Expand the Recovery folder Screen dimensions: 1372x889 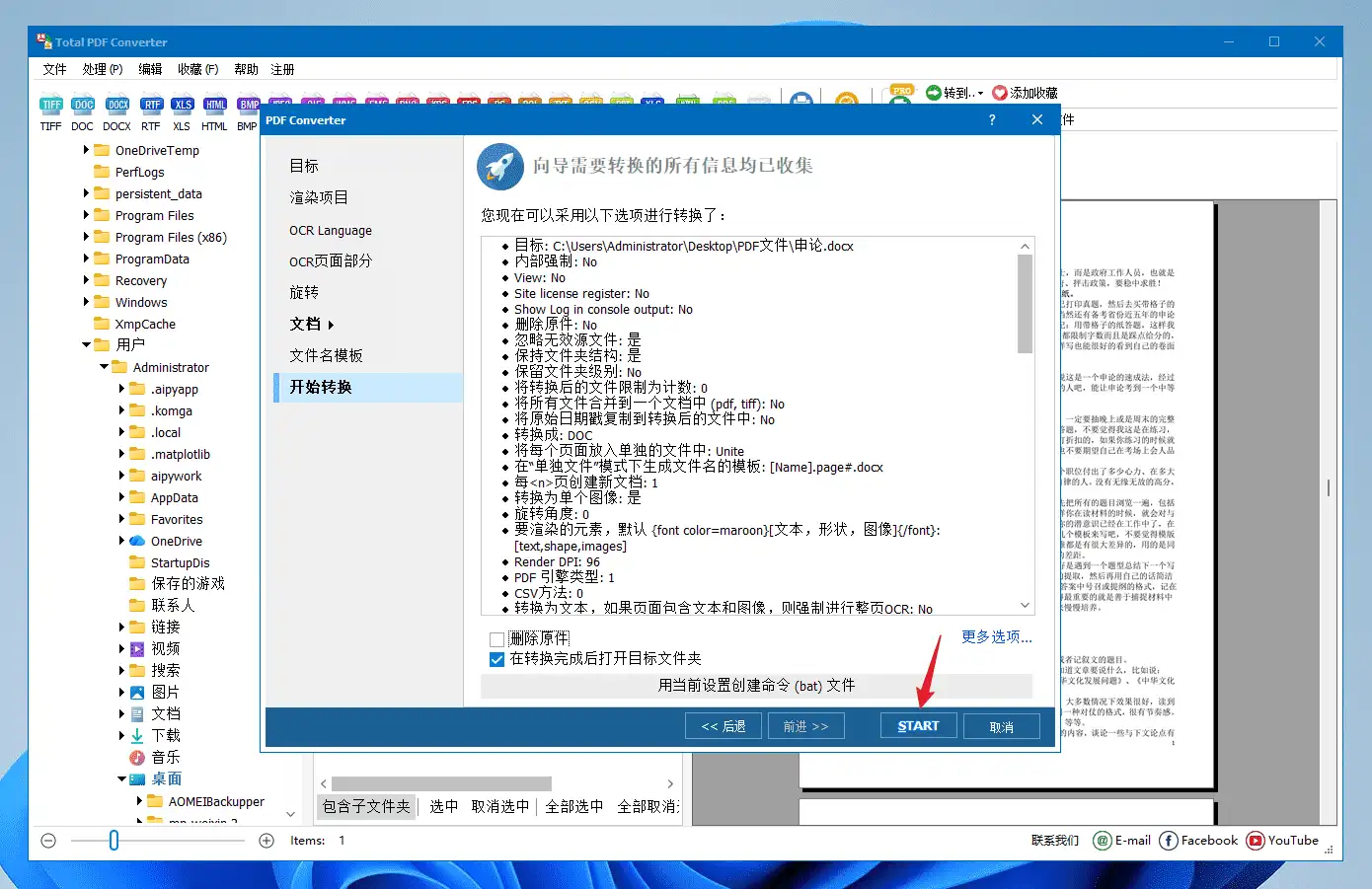[x=87, y=280]
